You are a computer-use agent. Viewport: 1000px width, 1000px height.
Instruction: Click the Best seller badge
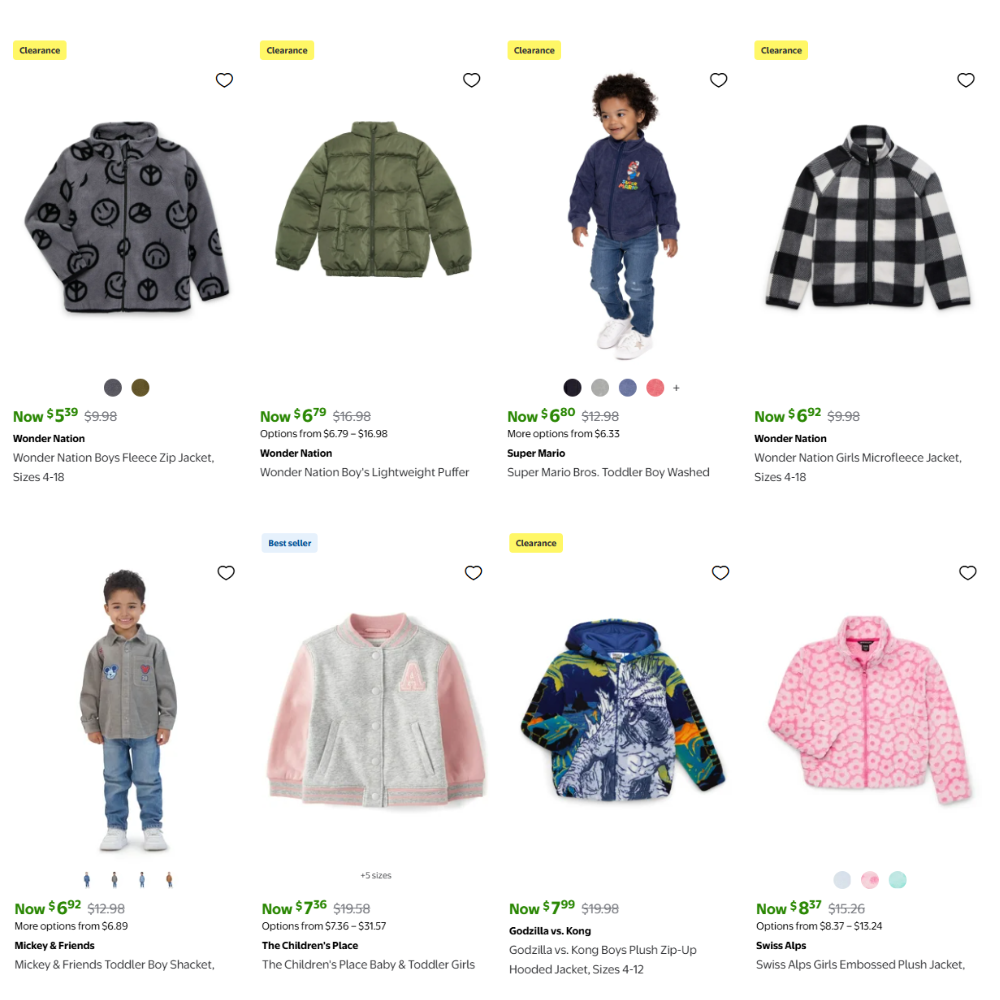click(x=290, y=543)
